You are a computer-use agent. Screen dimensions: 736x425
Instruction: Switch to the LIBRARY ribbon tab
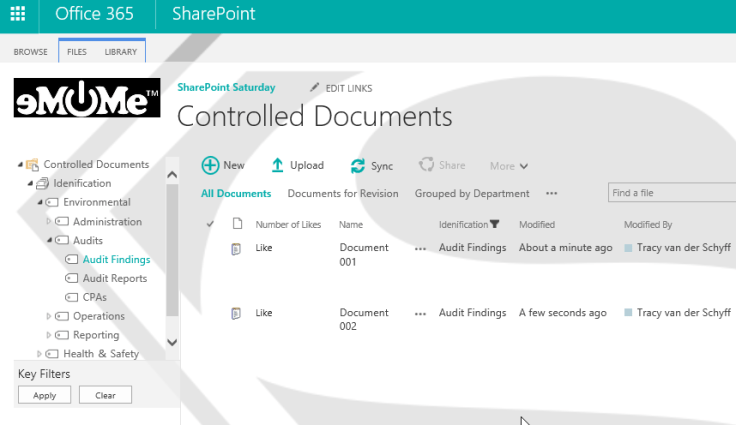[120, 52]
